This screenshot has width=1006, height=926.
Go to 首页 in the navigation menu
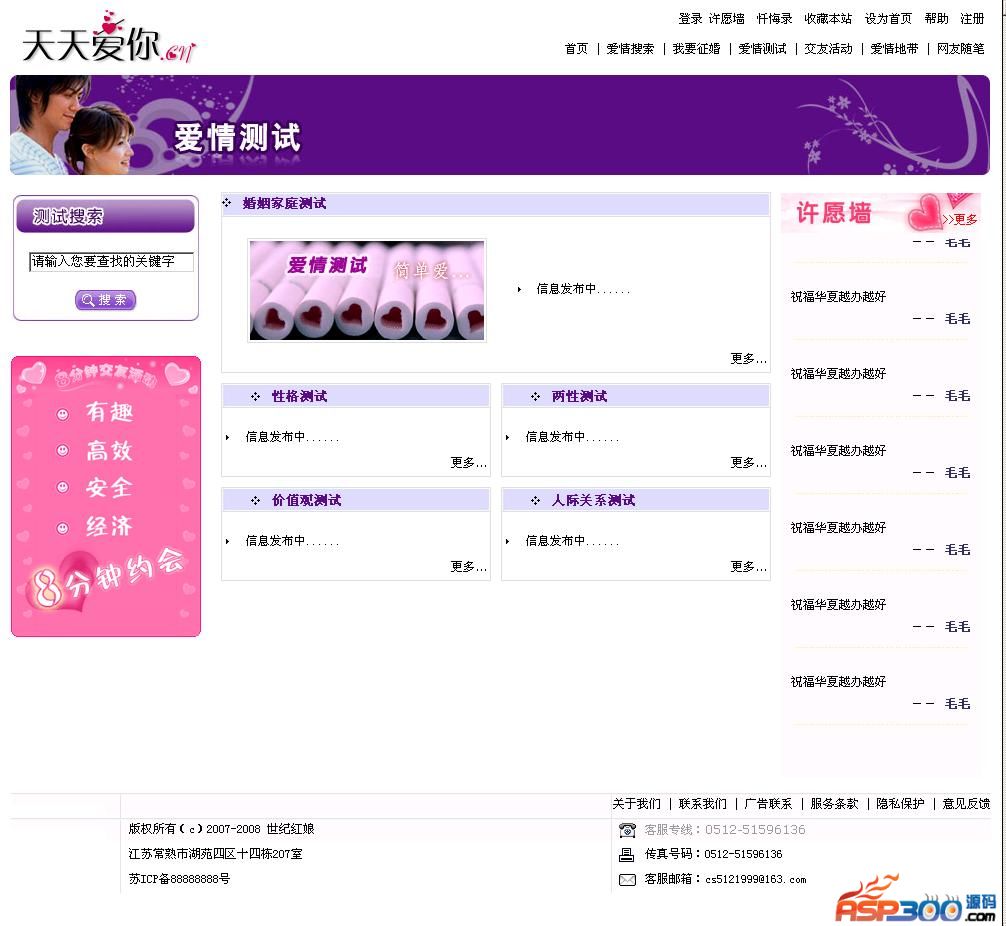[575, 49]
